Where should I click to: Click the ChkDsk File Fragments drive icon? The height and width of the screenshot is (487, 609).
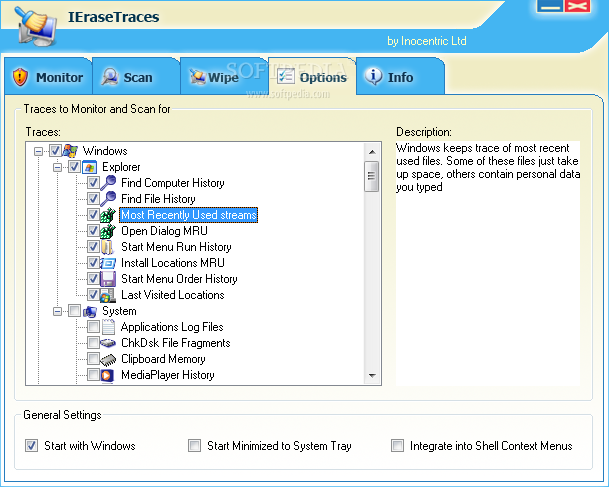tap(108, 343)
